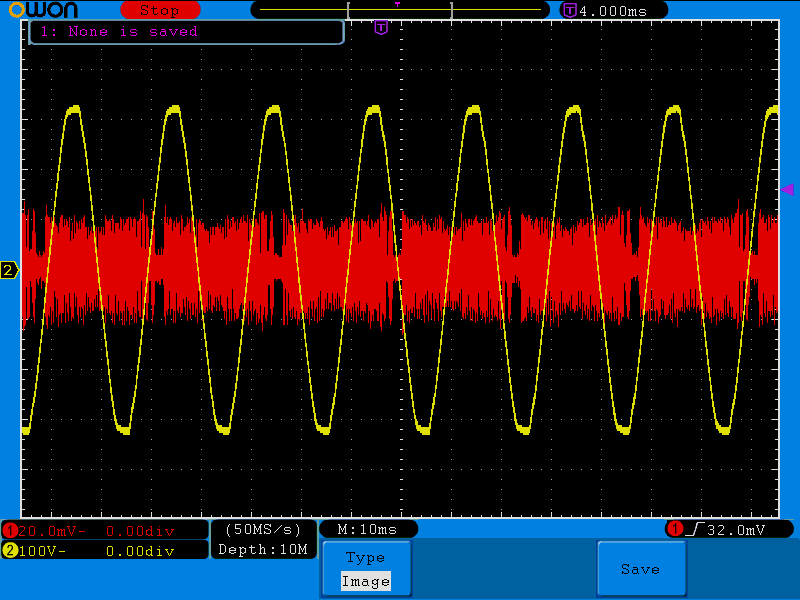Click the M:10ms timebase readout
The height and width of the screenshot is (600, 800).
[x=367, y=529]
